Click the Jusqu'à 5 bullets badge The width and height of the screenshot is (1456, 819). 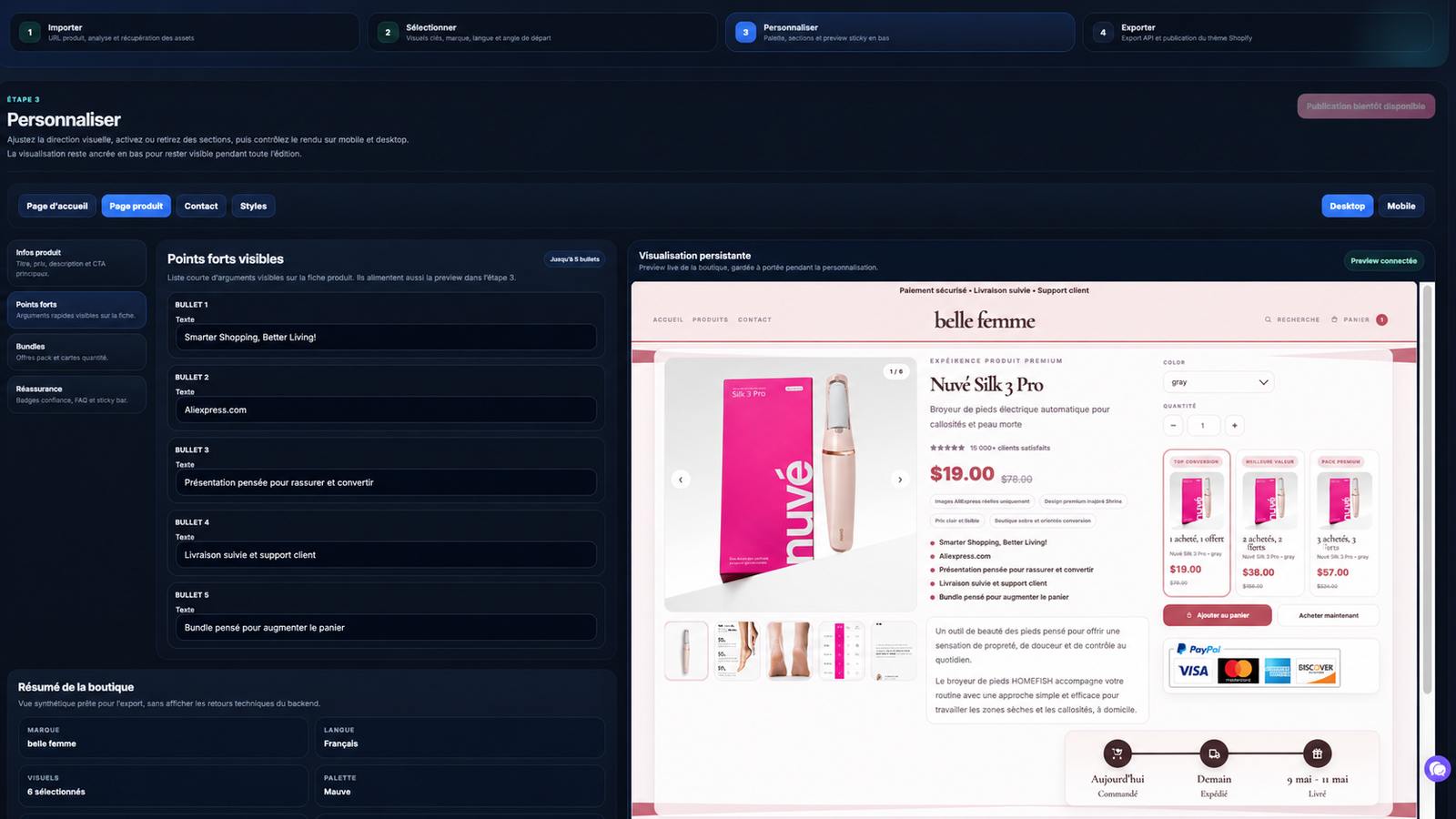coord(574,259)
